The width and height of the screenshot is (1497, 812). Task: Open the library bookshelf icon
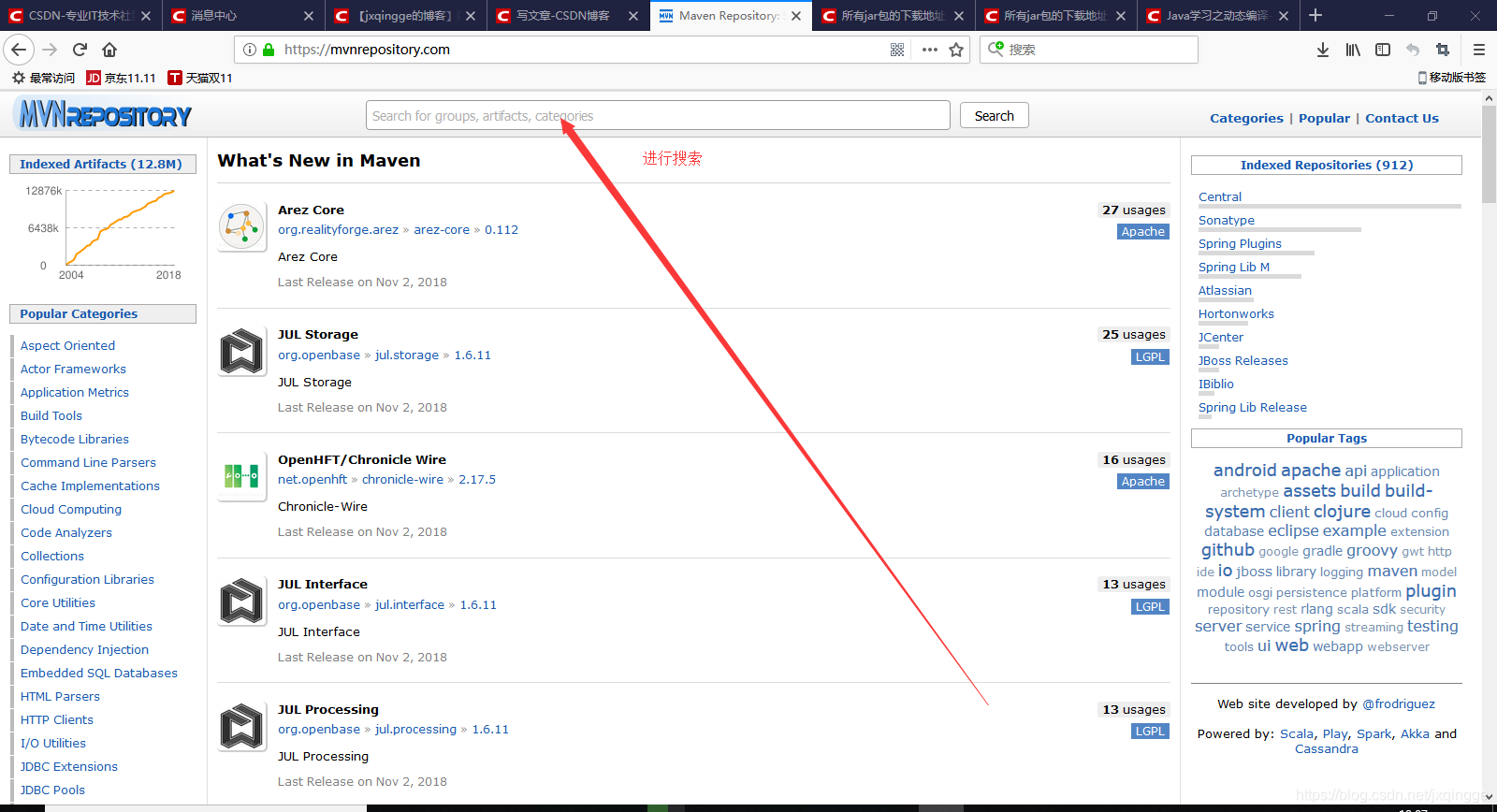pyautogui.click(x=1353, y=50)
